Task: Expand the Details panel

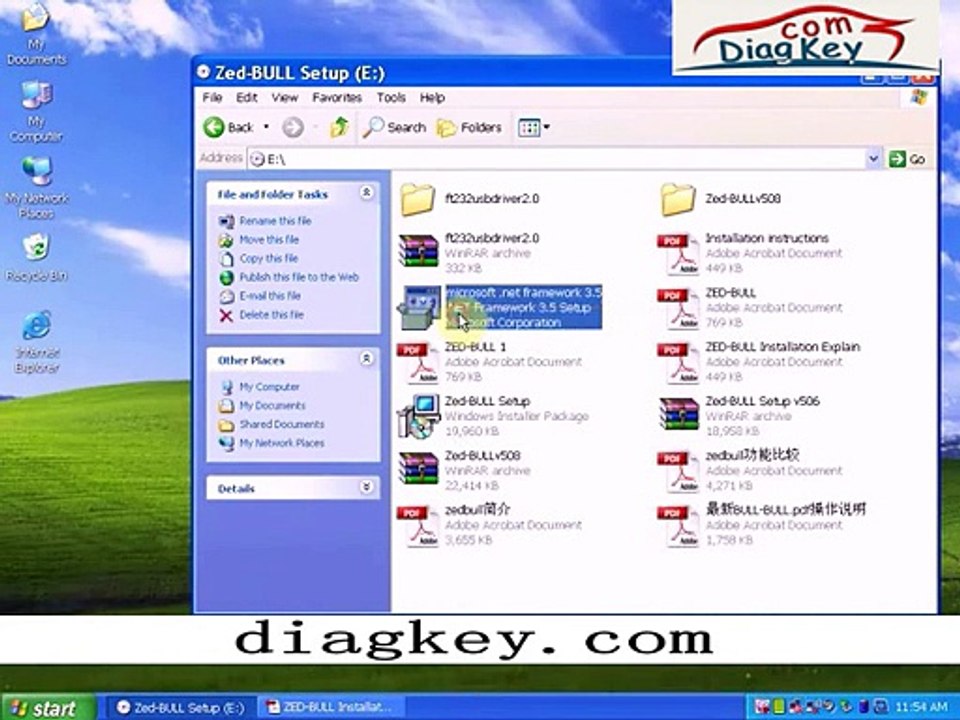Action: pos(366,487)
